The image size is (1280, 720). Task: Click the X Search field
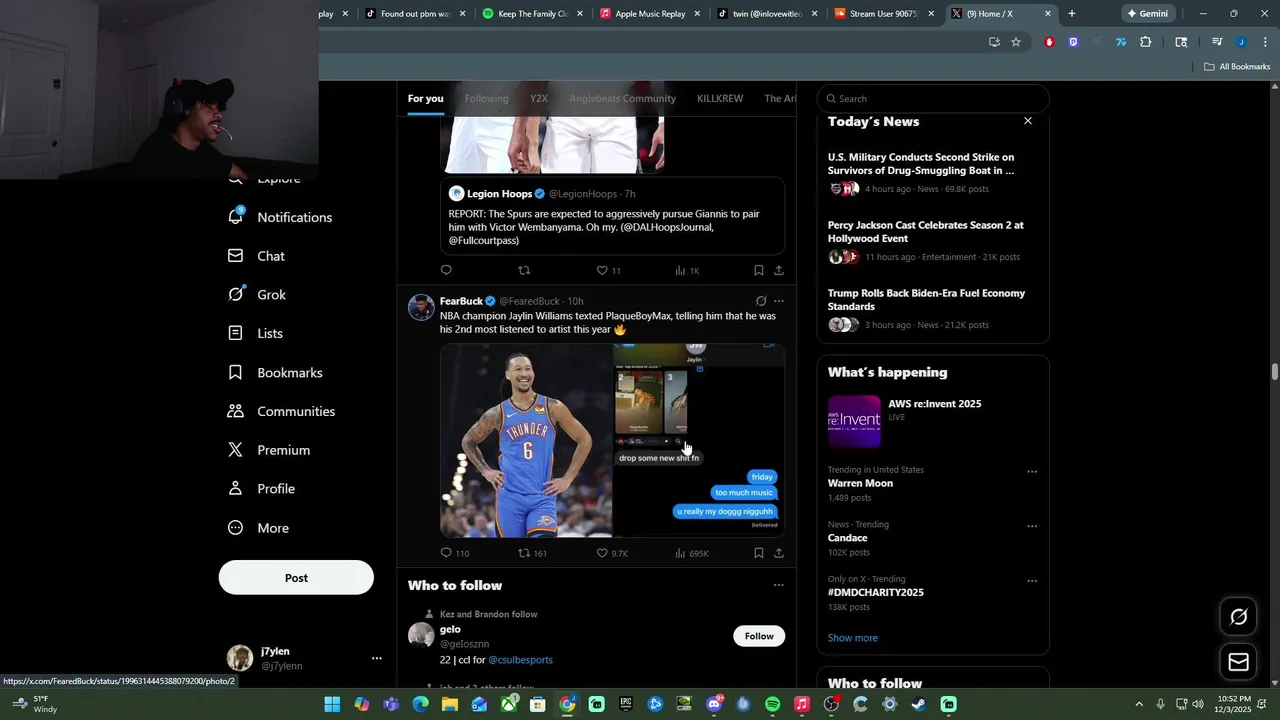(x=933, y=99)
